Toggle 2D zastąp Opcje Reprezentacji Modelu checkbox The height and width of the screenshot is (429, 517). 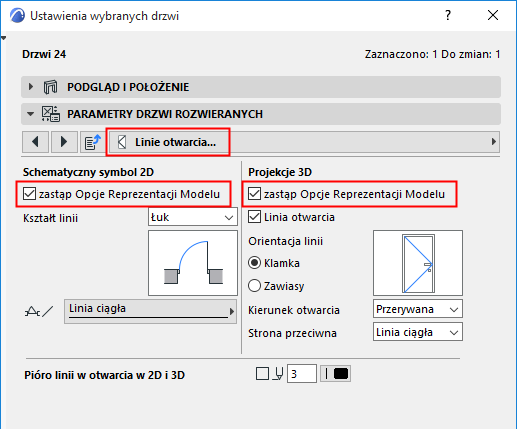(29, 194)
